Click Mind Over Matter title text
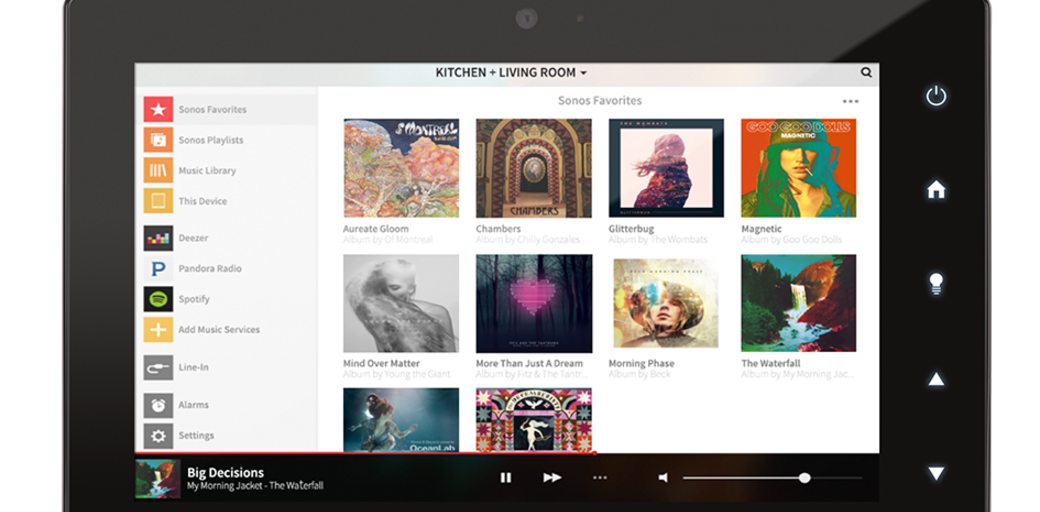The height and width of the screenshot is (512, 1040). (381, 363)
